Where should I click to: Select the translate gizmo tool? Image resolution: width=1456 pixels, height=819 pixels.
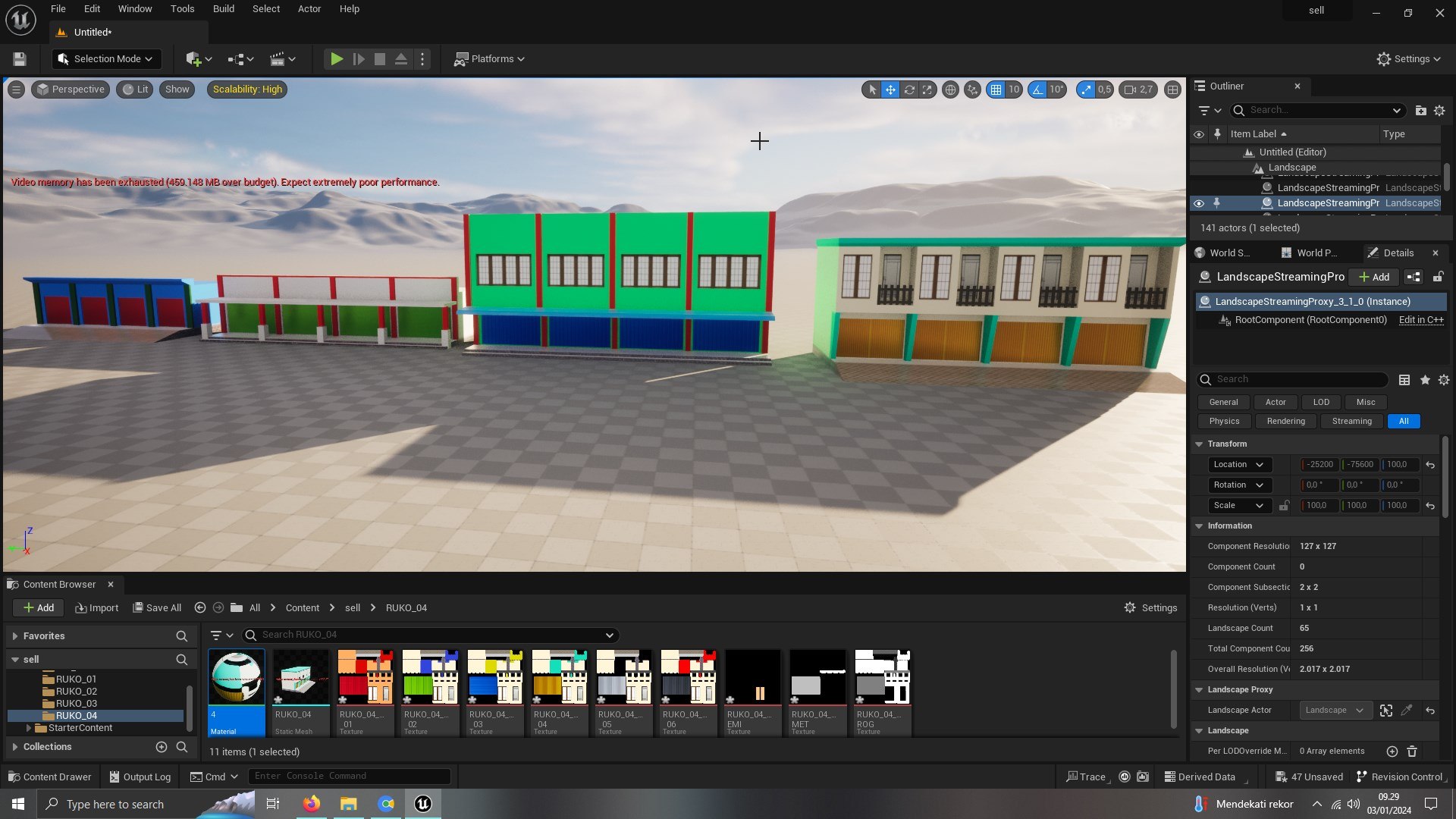pos(890,89)
